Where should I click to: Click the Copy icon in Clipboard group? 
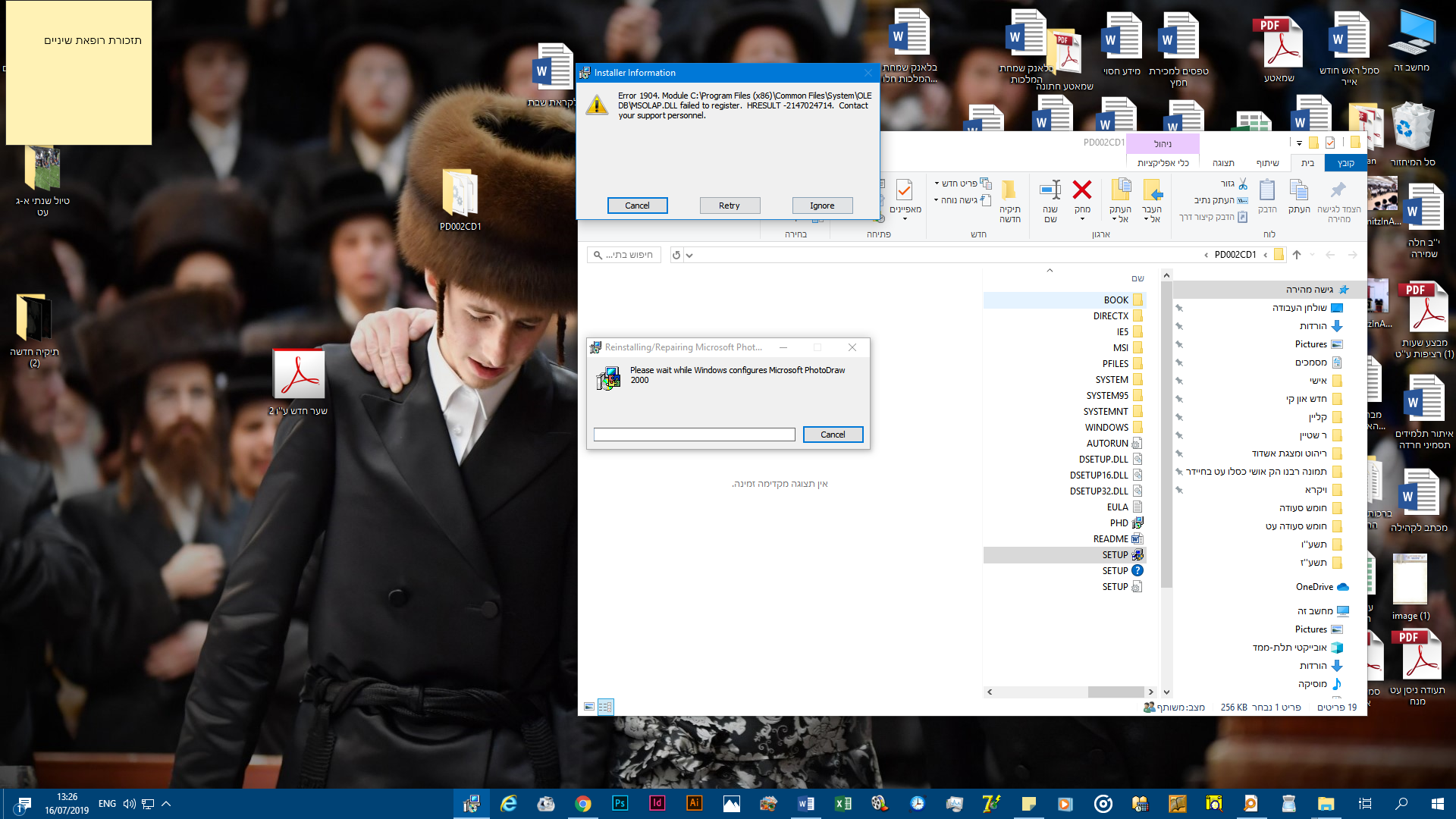tap(1299, 190)
